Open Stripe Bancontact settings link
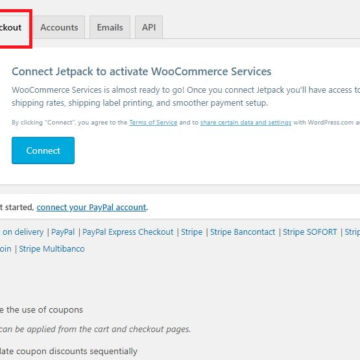This screenshot has height=360, width=360. 243,232
